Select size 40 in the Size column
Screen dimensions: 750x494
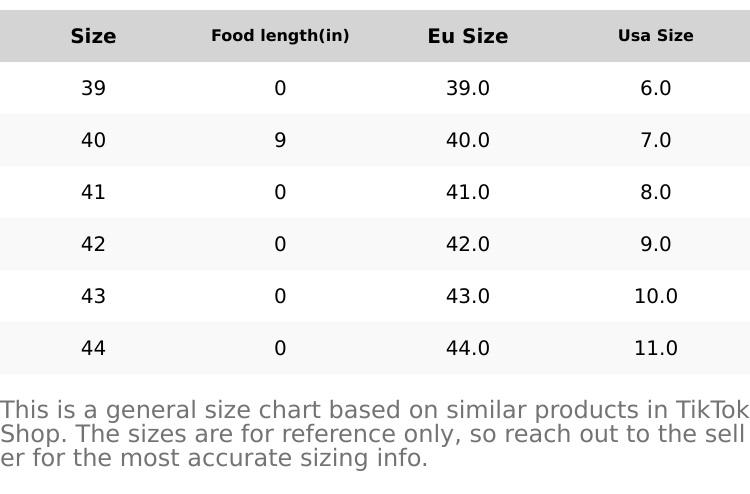pyautogui.click(x=93, y=140)
